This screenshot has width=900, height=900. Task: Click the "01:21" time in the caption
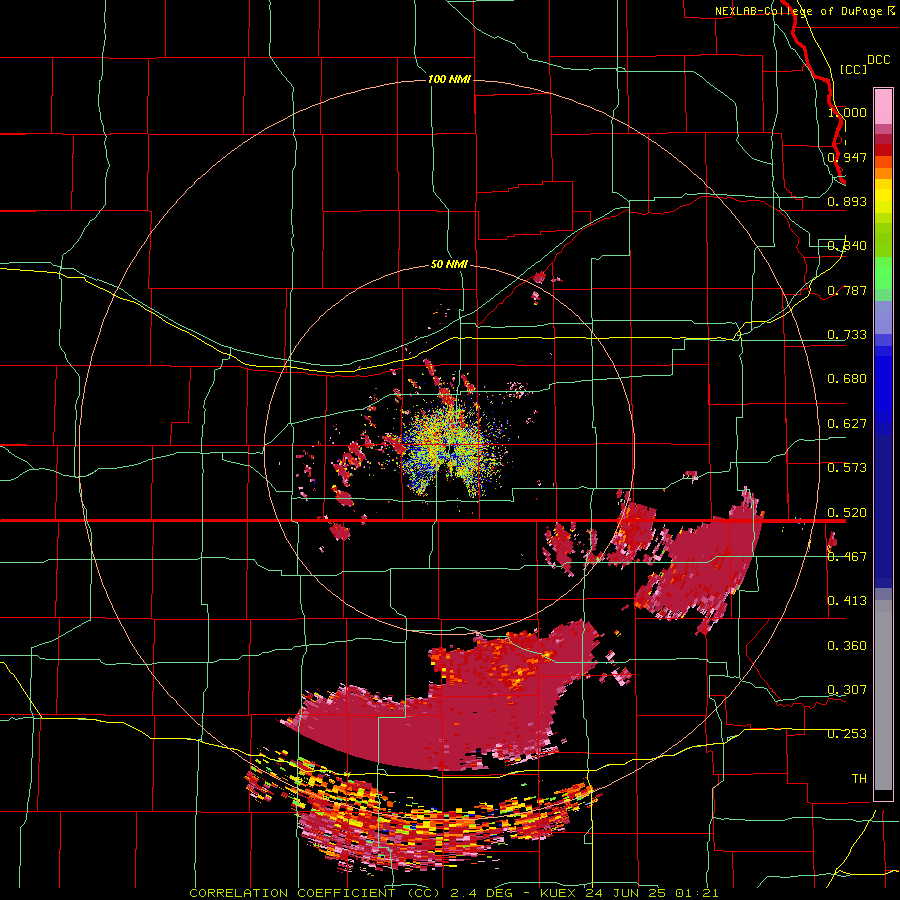coord(697,893)
